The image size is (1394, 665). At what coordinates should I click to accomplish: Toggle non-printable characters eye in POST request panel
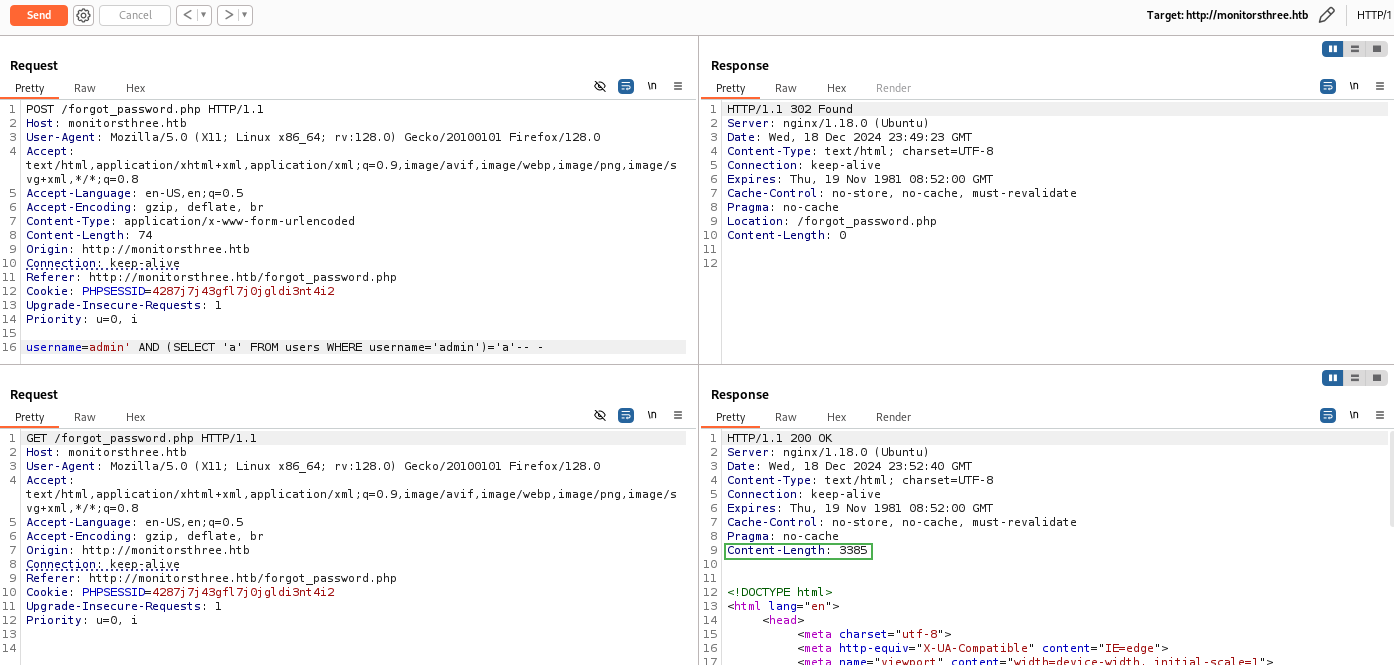[600, 87]
